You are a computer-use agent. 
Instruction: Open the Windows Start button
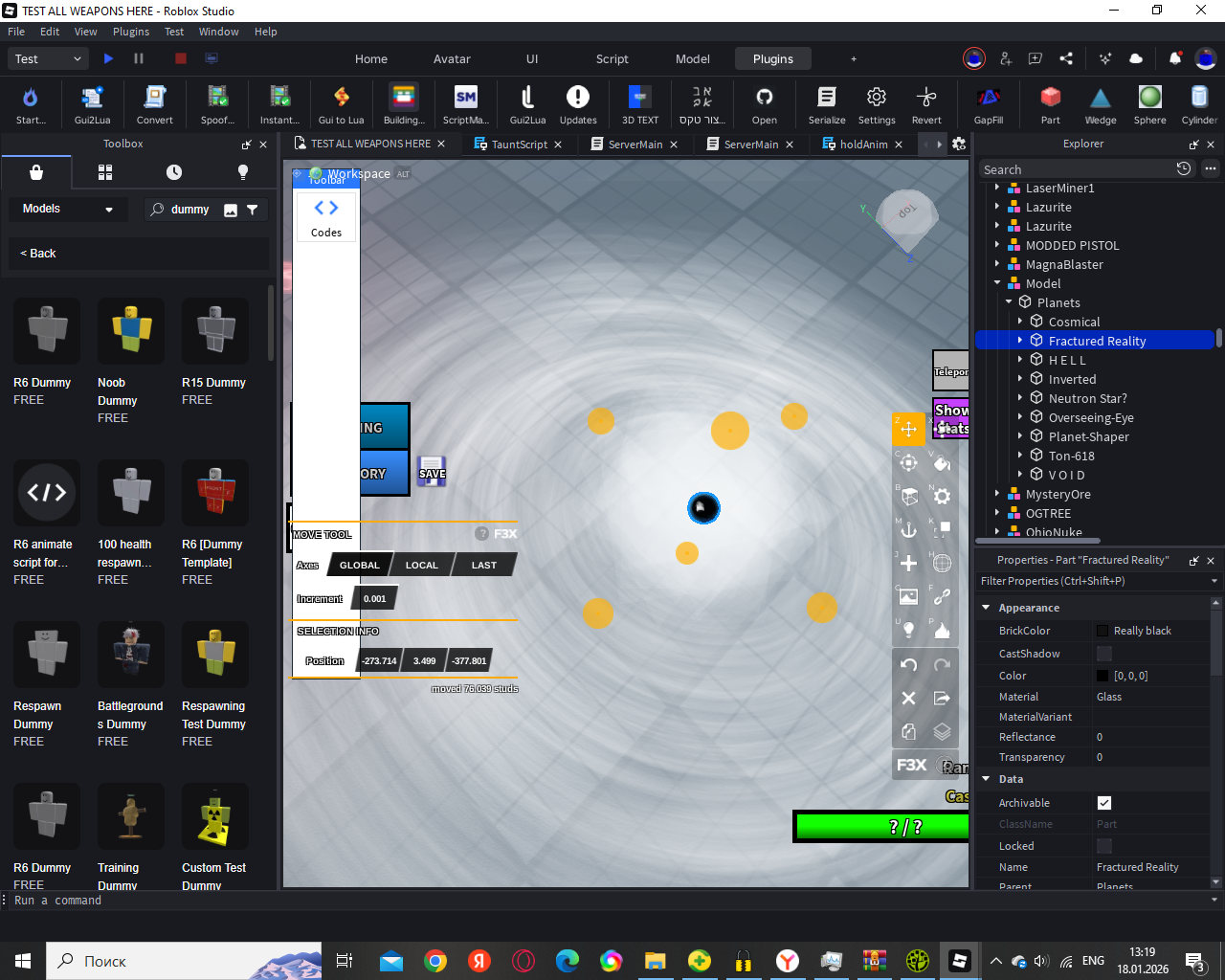pyautogui.click(x=23, y=961)
